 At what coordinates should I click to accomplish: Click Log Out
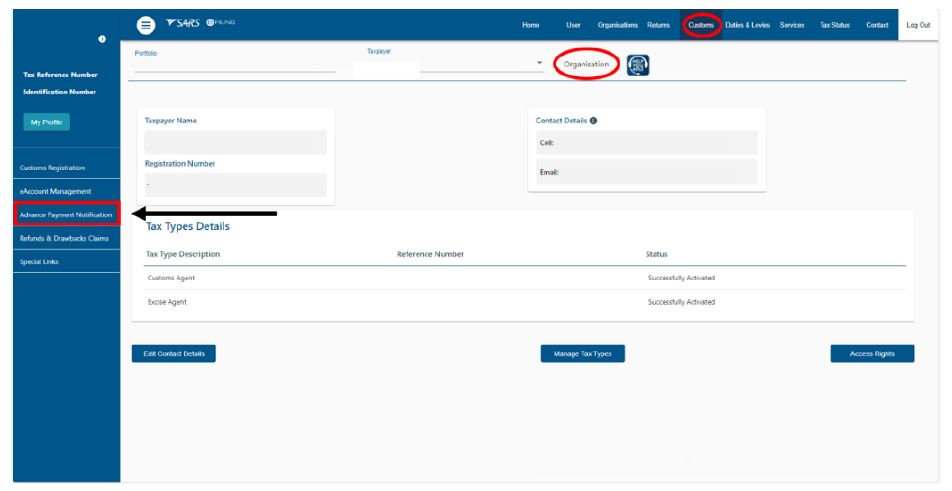918,25
